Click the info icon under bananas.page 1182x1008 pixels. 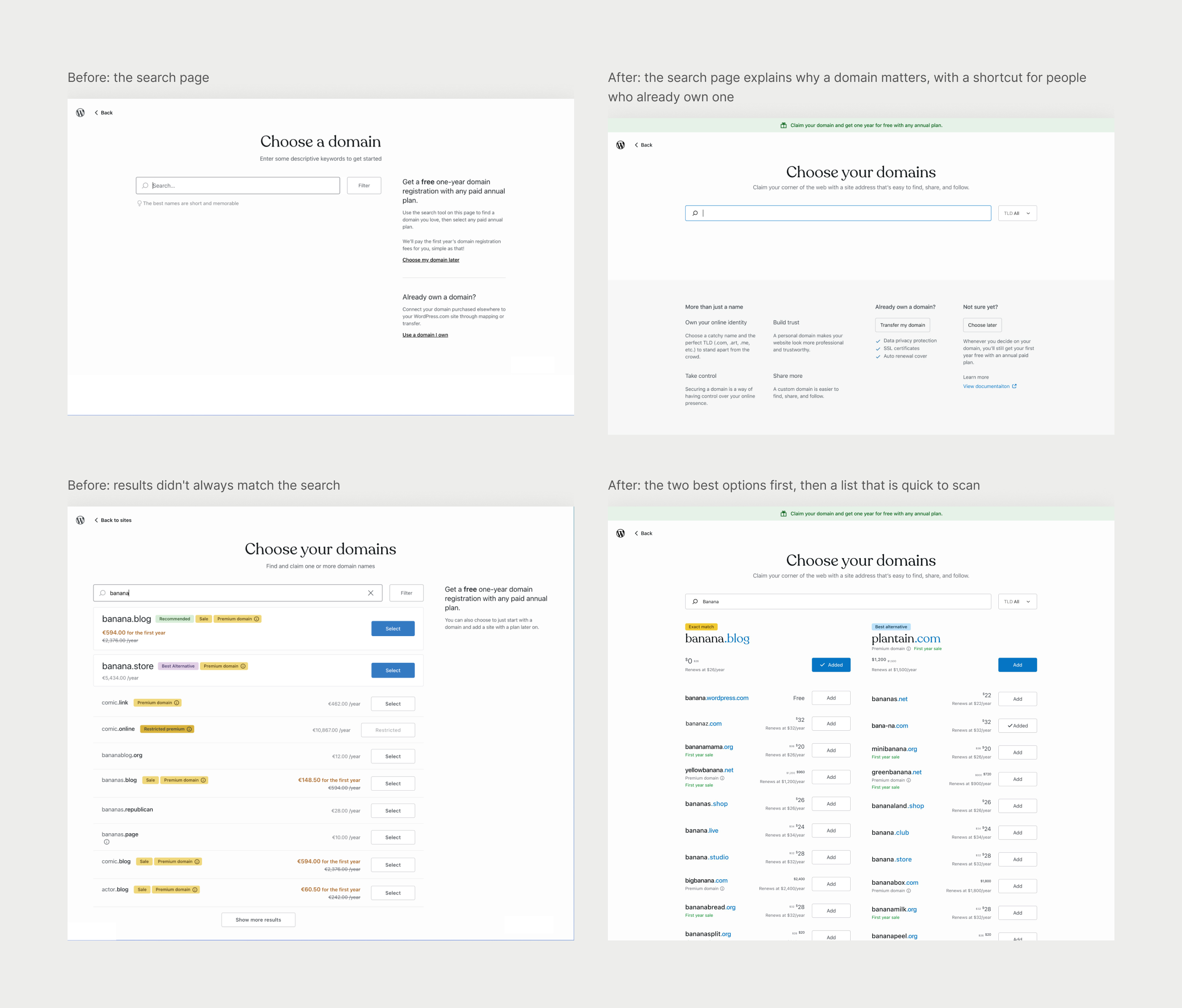pos(107,842)
